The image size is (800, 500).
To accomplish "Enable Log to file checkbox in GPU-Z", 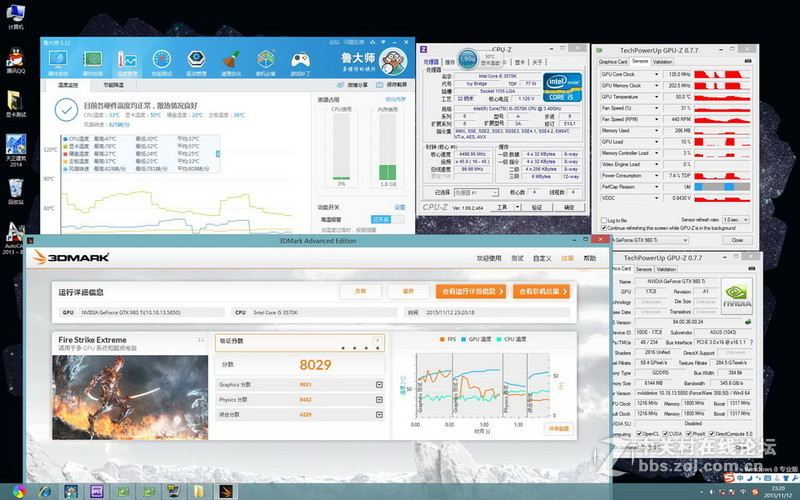I will 604,220.
